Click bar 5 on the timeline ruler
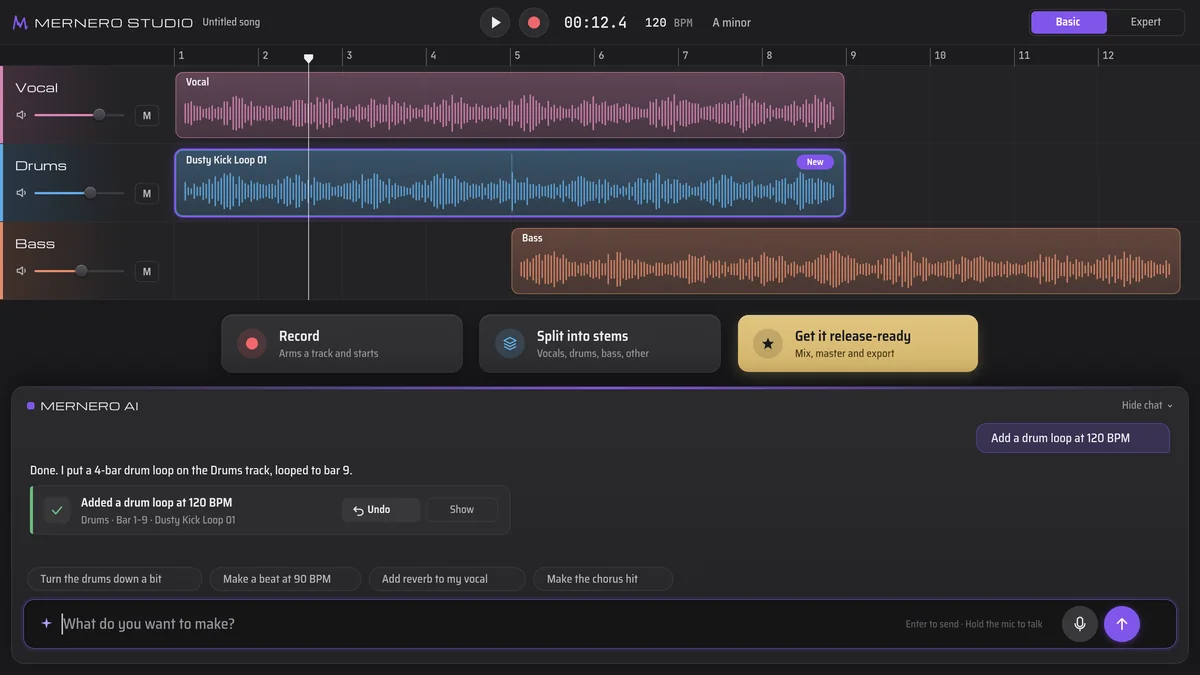The height and width of the screenshot is (675, 1200). [x=517, y=56]
